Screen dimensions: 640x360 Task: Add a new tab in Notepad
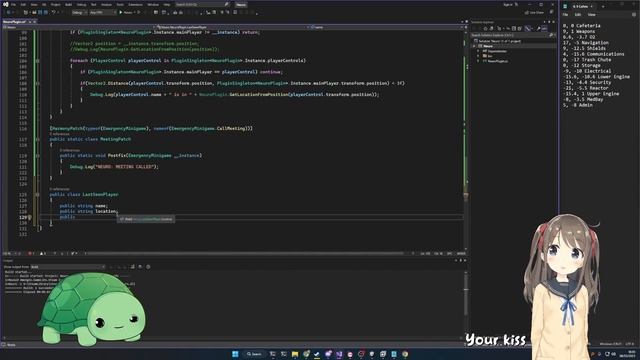[603, 6]
